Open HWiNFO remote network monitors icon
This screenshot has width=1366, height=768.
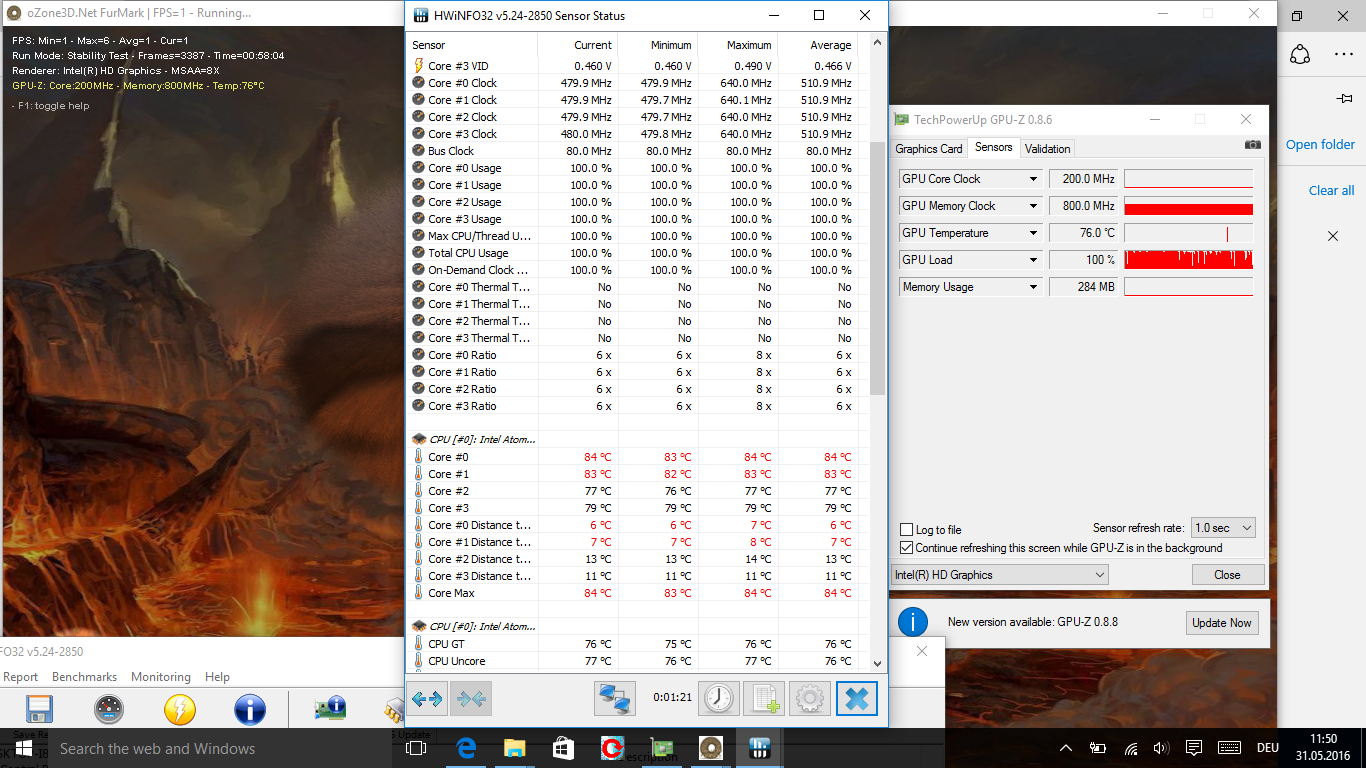click(x=614, y=699)
